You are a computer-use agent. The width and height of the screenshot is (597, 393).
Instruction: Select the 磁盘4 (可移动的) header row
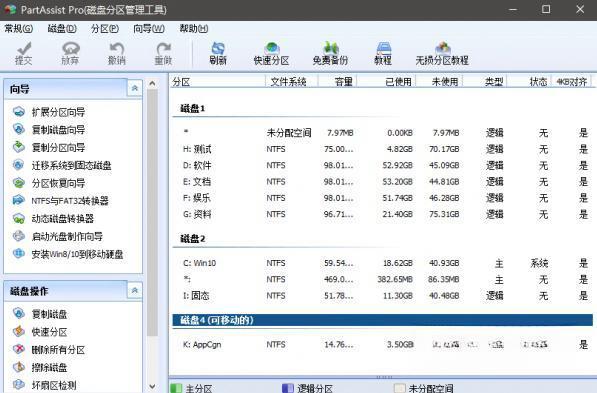(x=383, y=320)
